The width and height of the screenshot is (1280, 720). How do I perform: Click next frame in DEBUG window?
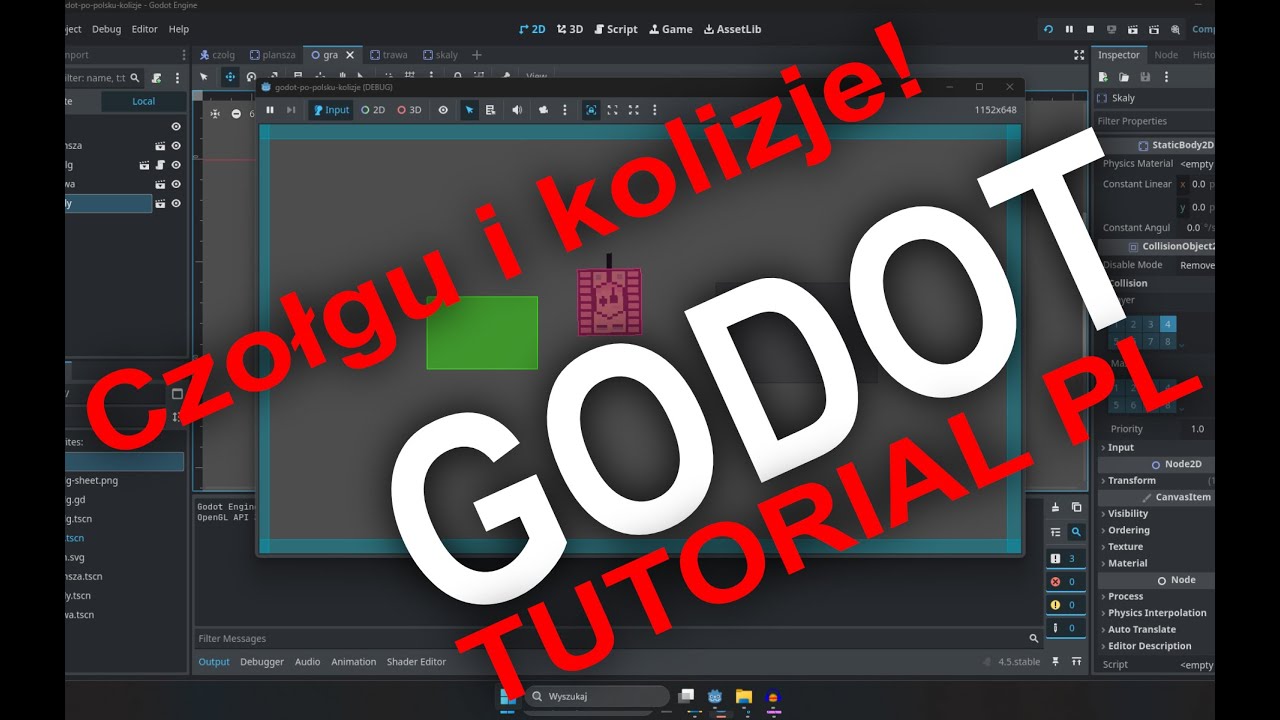[x=291, y=110]
